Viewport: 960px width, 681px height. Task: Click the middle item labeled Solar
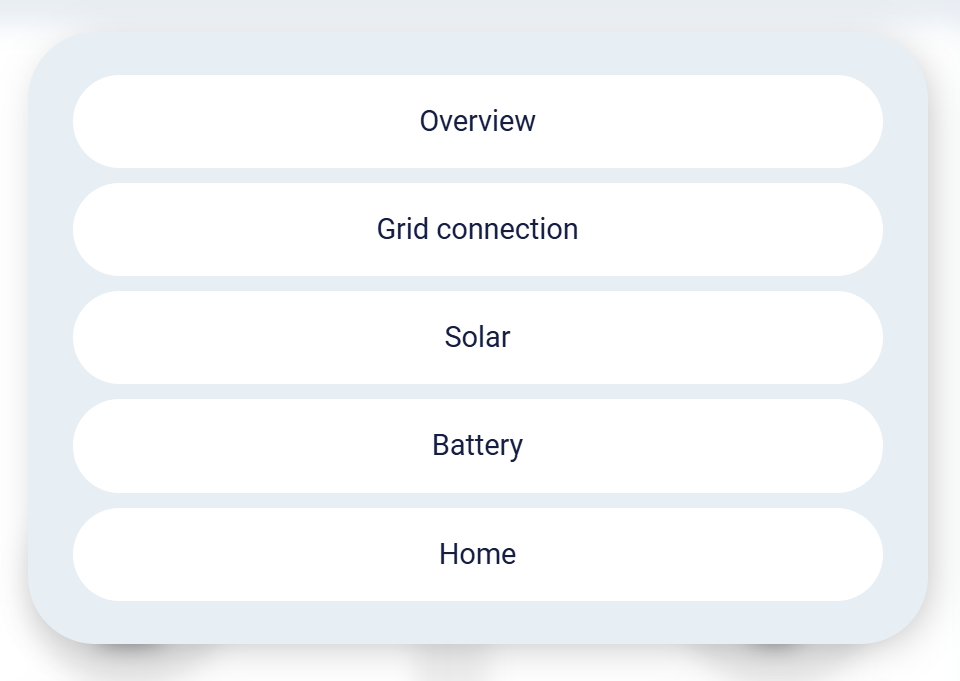(x=478, y=337)
